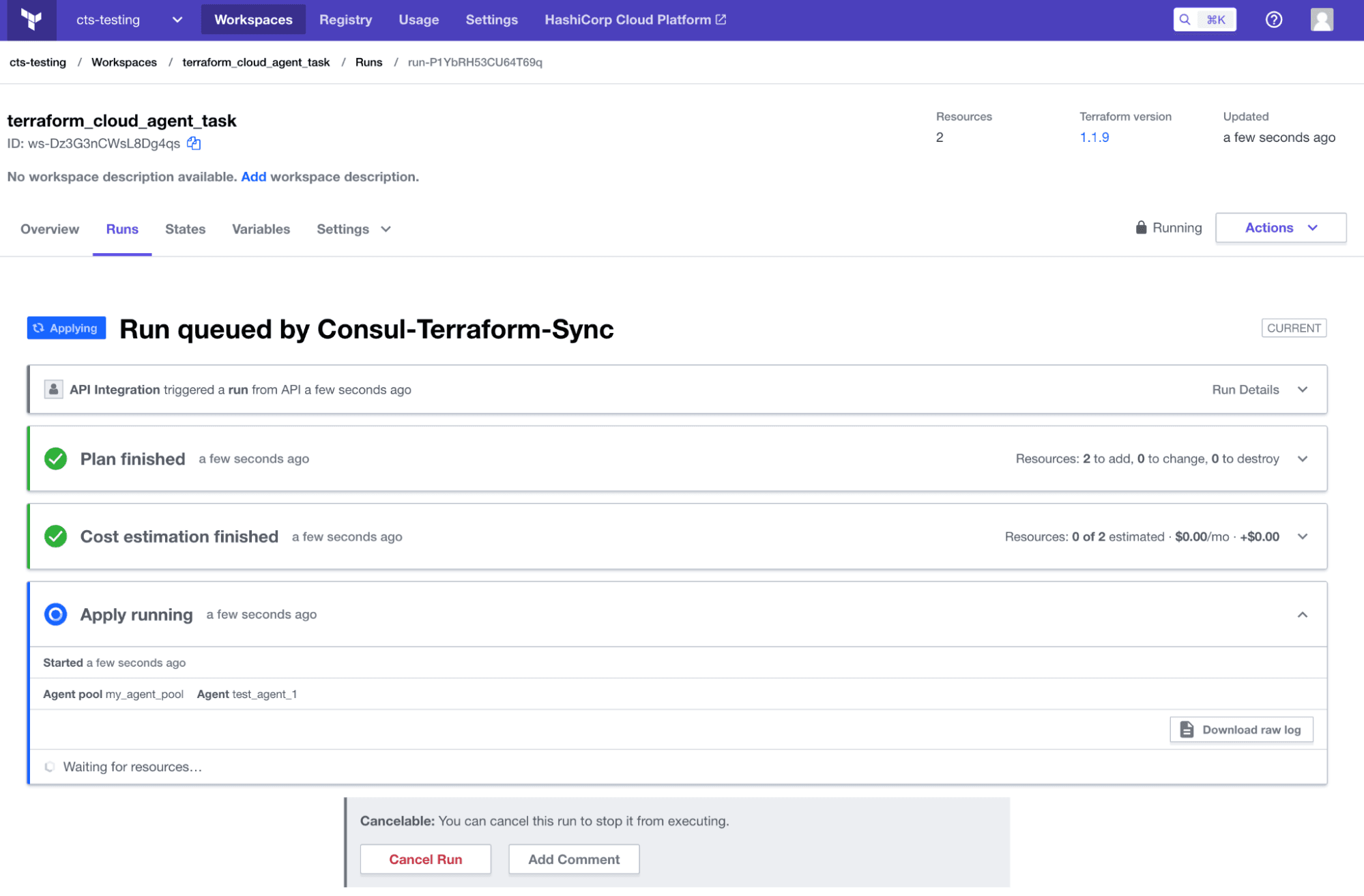
Task: Collapse the Apply running panel
Action: pyautogui.click(x=1302, y=615)
